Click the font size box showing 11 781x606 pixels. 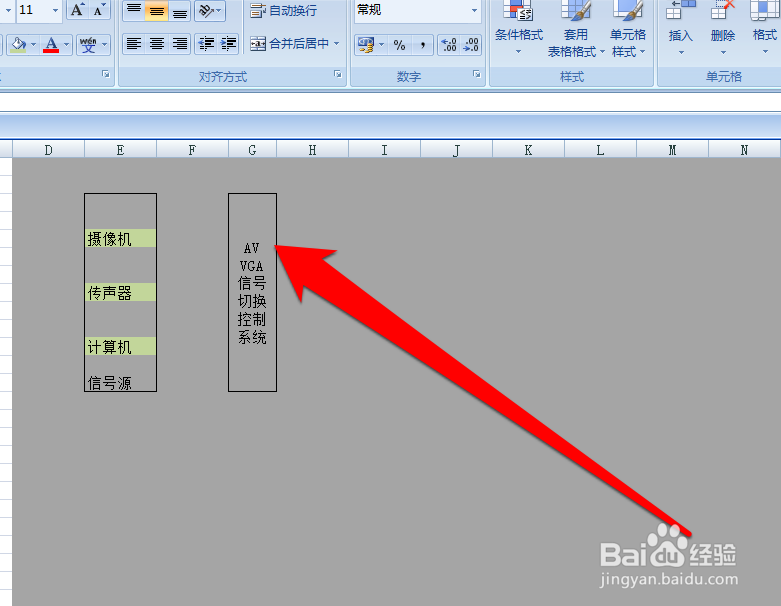point(33,10)
